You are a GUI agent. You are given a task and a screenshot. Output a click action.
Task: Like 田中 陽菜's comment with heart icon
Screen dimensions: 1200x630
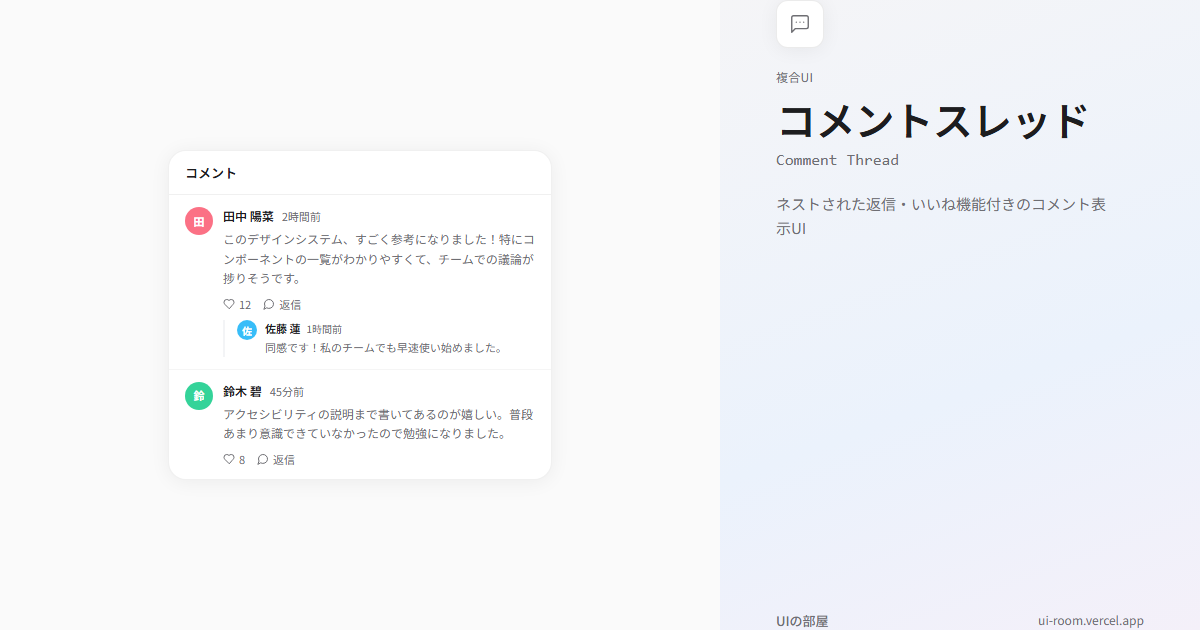(229, 304)
